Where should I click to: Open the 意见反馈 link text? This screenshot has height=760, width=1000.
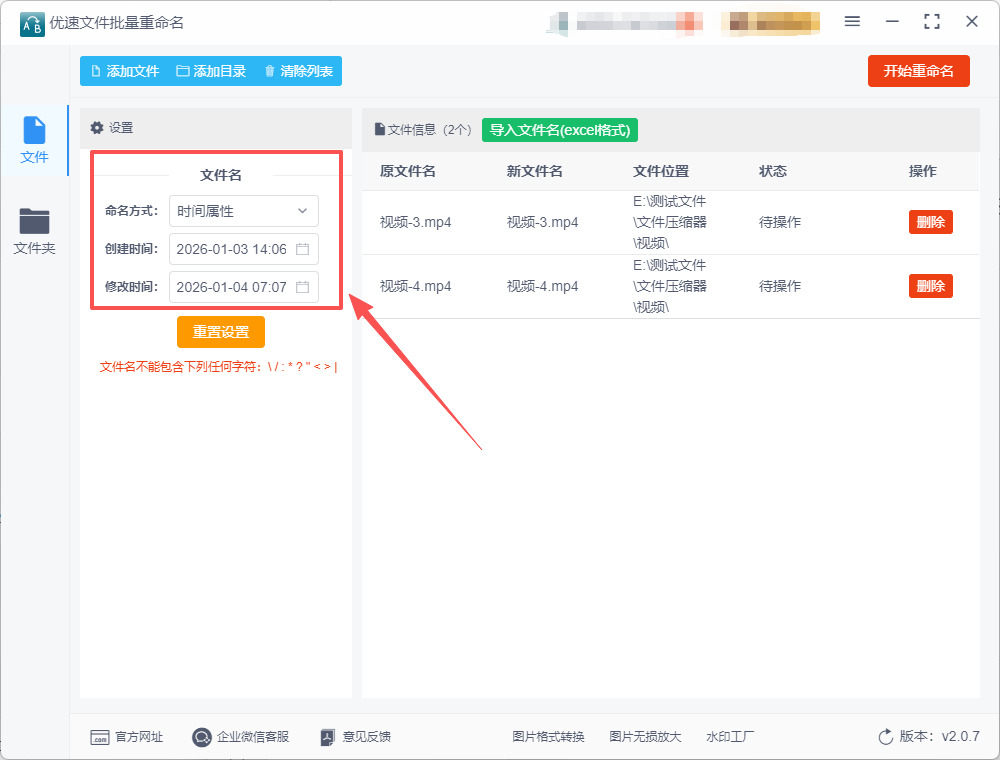pos(367,737)
